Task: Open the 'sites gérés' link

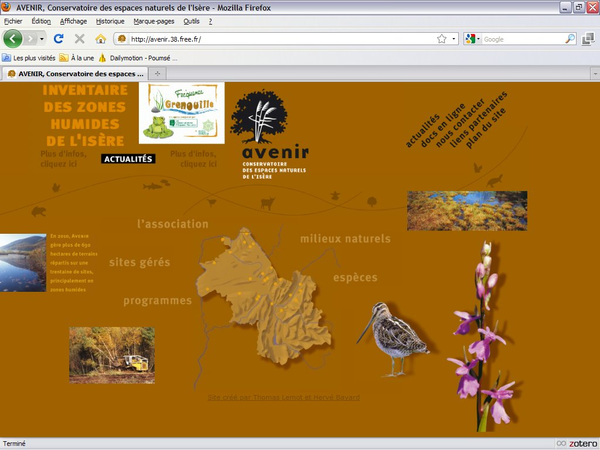Action: pos(139,262)
